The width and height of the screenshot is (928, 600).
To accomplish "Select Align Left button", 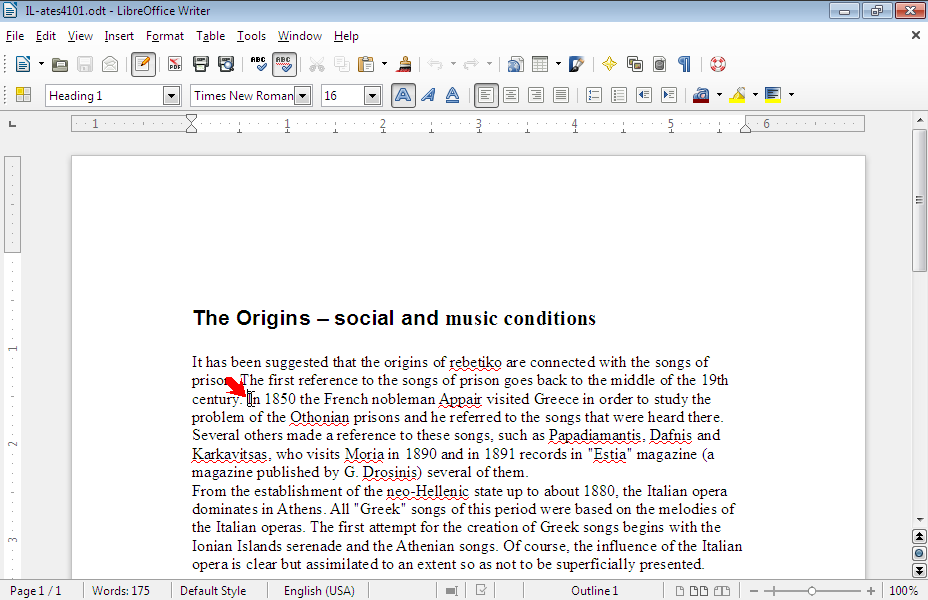I will click(486, 95).
